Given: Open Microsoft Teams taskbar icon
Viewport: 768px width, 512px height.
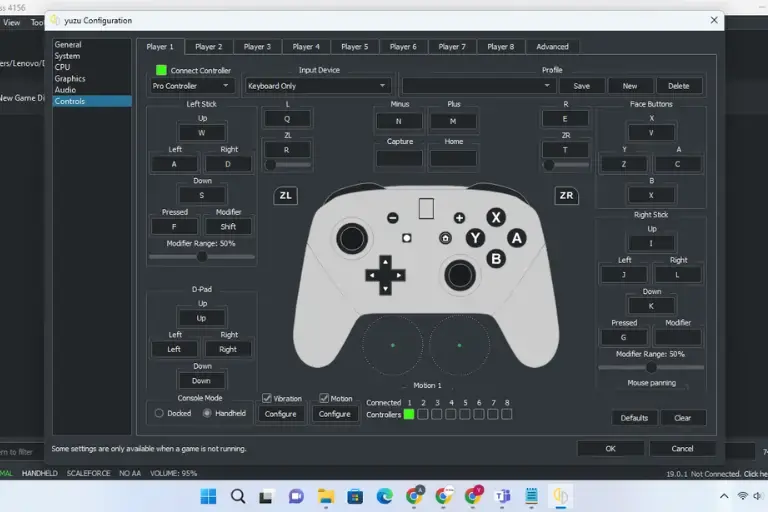Looking at the screenshot, I should [x=502, y=496].
